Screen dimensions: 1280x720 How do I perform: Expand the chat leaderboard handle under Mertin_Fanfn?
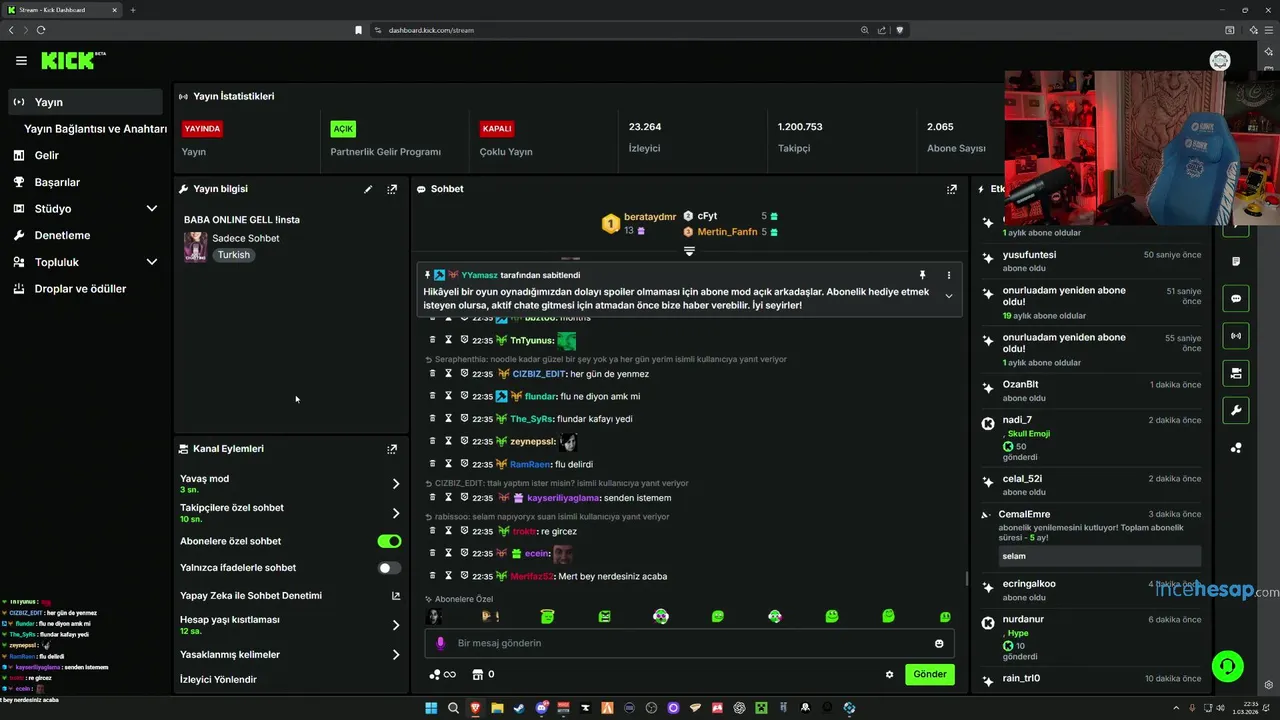pos(689,251)
